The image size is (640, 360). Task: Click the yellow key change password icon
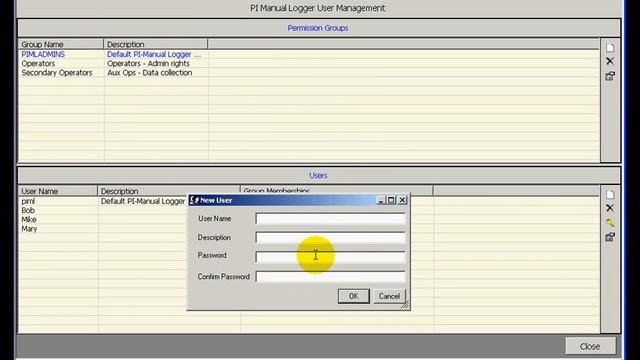(610, 222)
